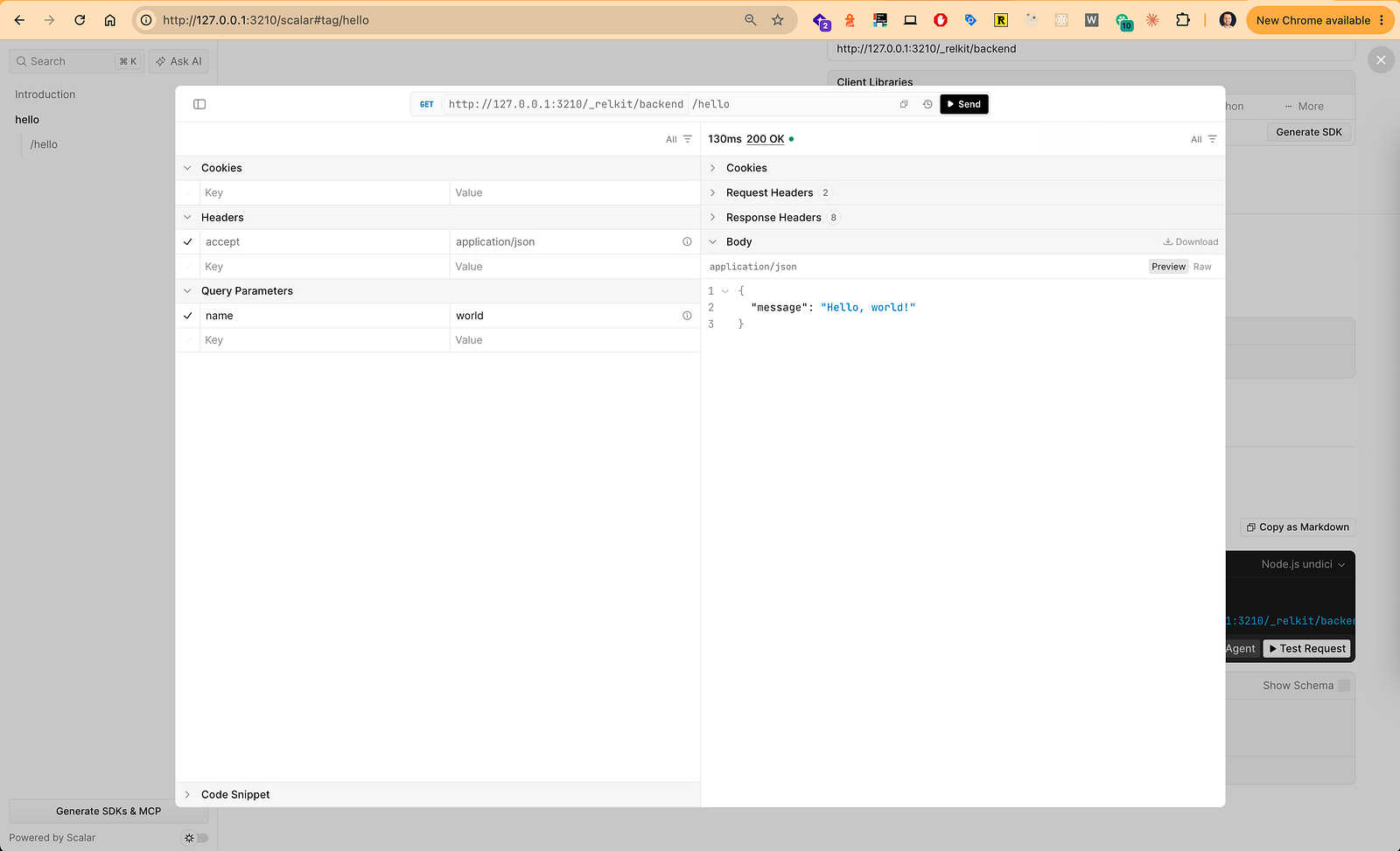Screen dimensions: 1400x851
Task: Send the GET request
Action: pyautogui.click(x=964, y=104)
